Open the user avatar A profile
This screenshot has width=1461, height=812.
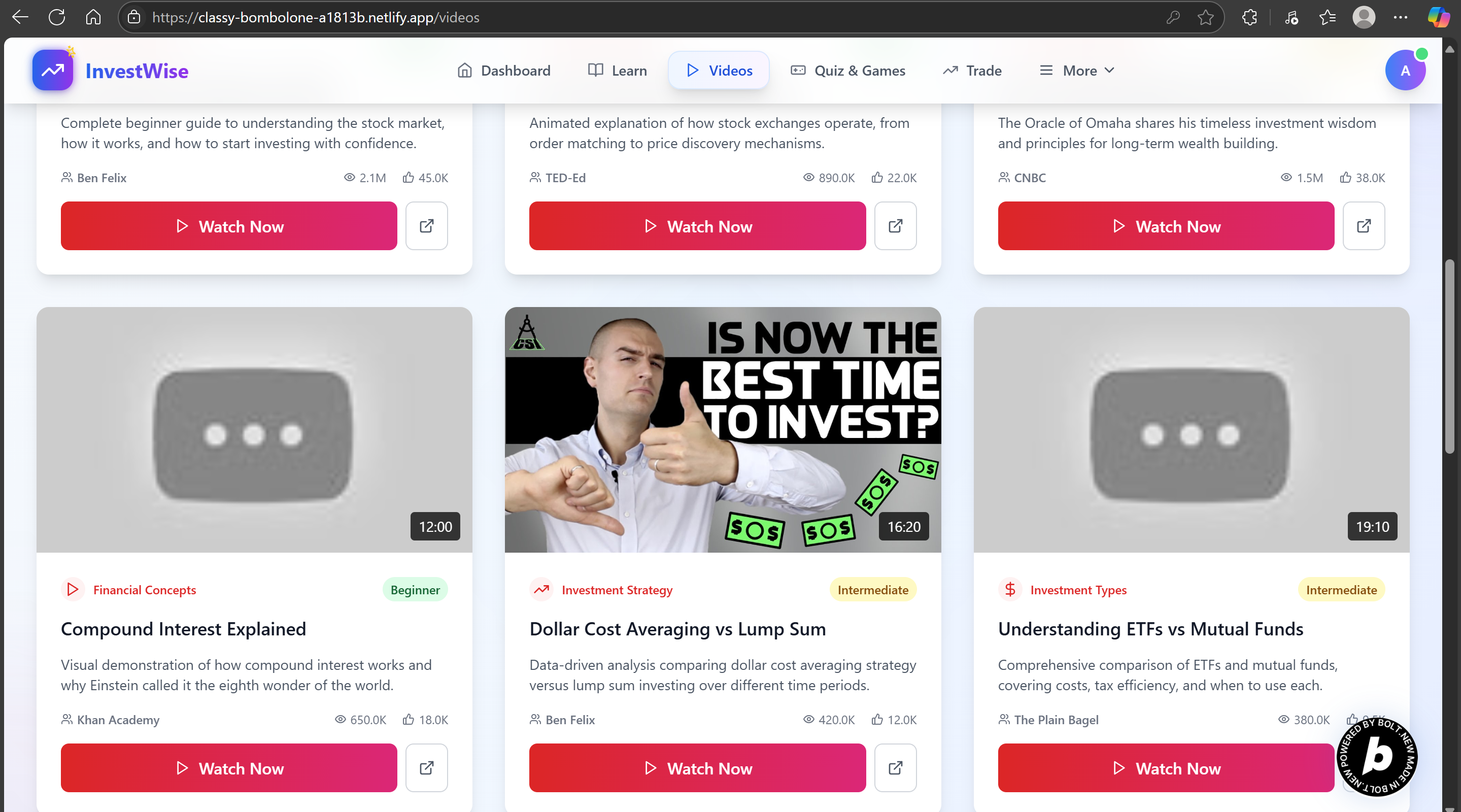tap(1405, 71)
